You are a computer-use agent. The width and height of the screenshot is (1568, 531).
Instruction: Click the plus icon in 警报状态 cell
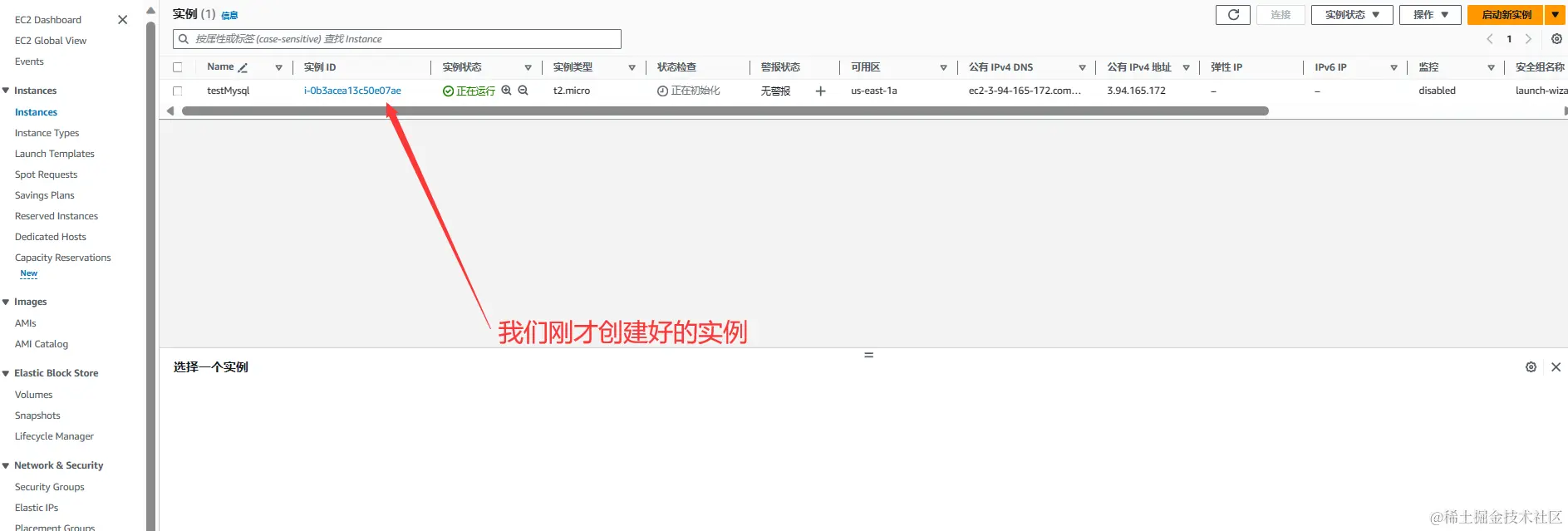(x=820, y=91)
